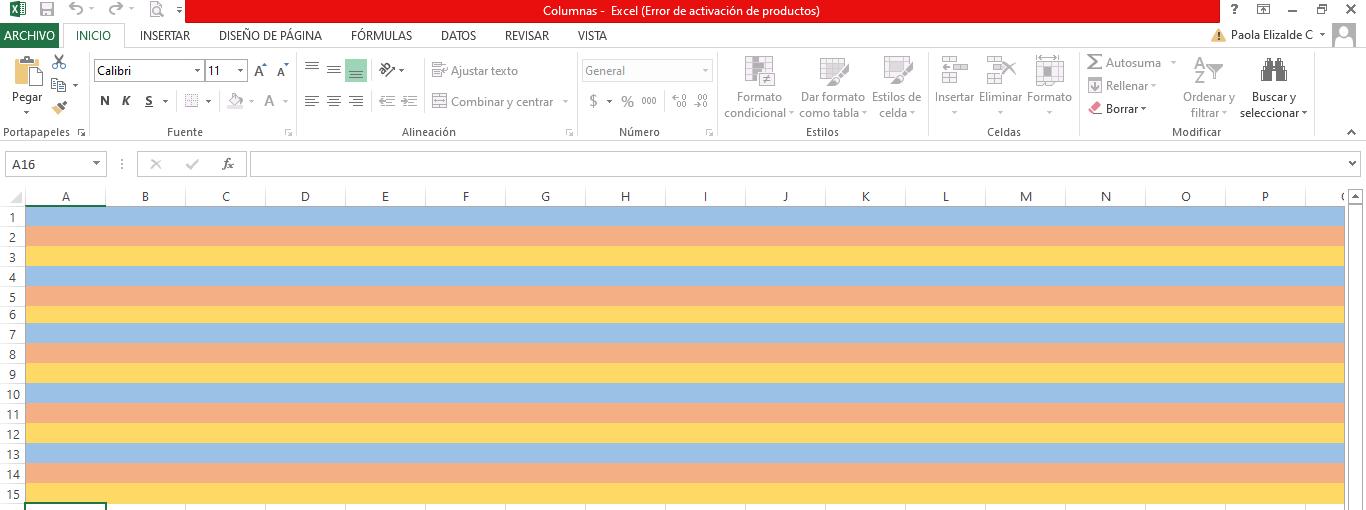The width and height of the screenshot is (1366, 510).
Task: Expand the General number format dropdown
Action: tap(706, 71)
